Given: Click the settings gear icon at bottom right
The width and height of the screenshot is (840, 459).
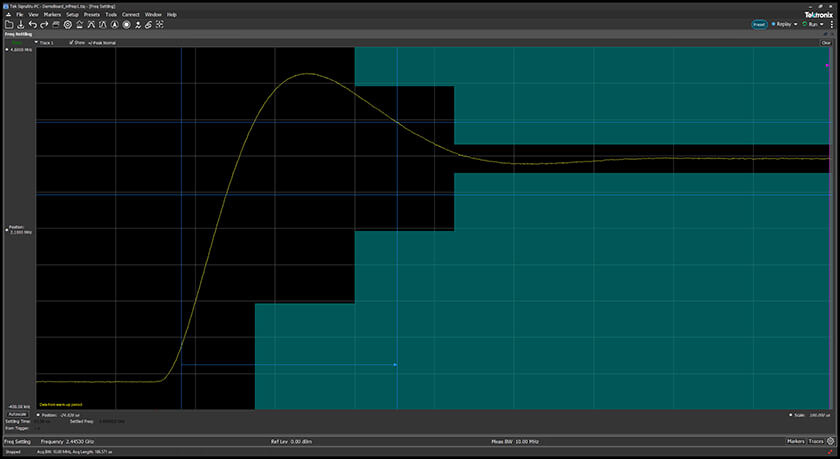Looking at the screenshot, I should coord(830,441).
